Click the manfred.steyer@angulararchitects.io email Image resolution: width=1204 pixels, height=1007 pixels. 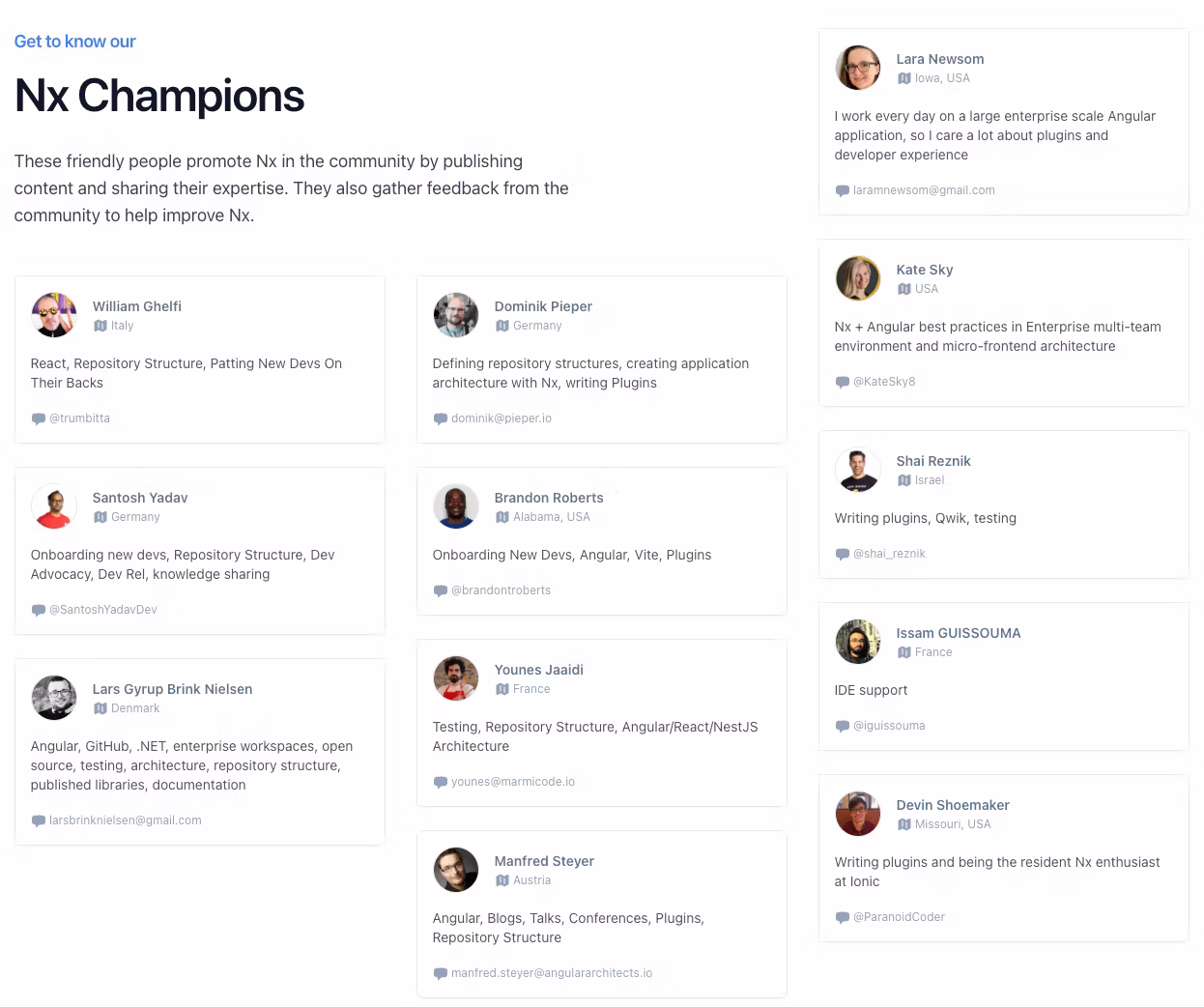click(552, 973)
